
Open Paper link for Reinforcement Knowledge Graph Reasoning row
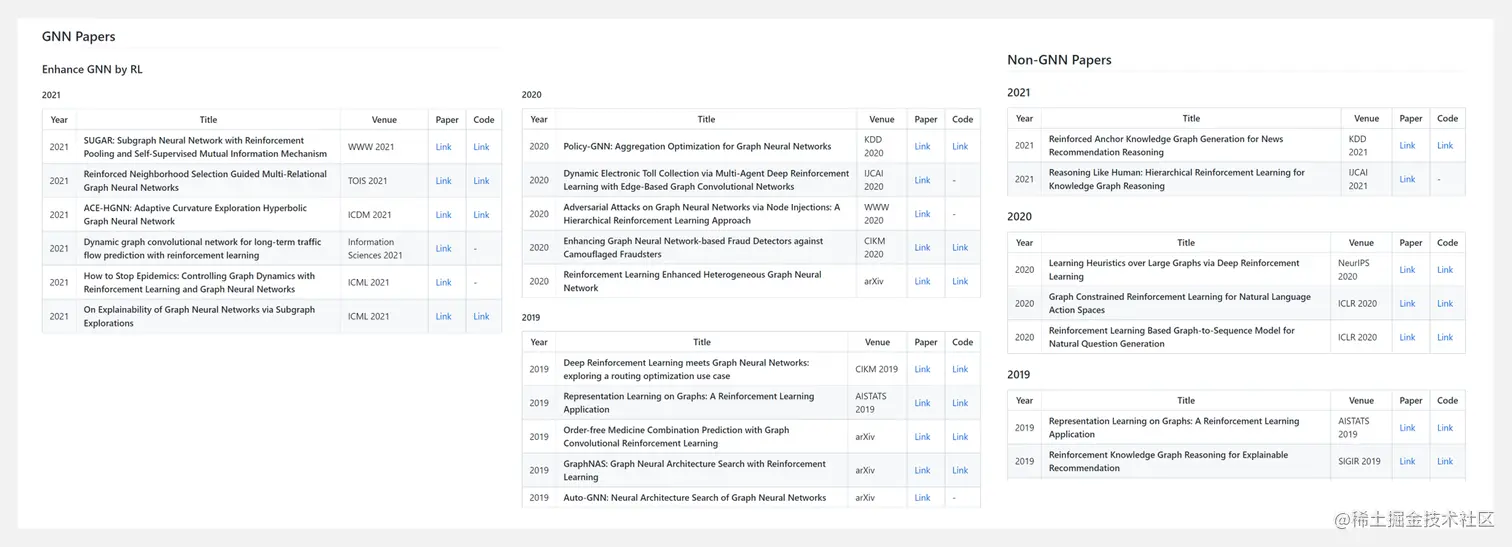click(x=1407, y=462)
